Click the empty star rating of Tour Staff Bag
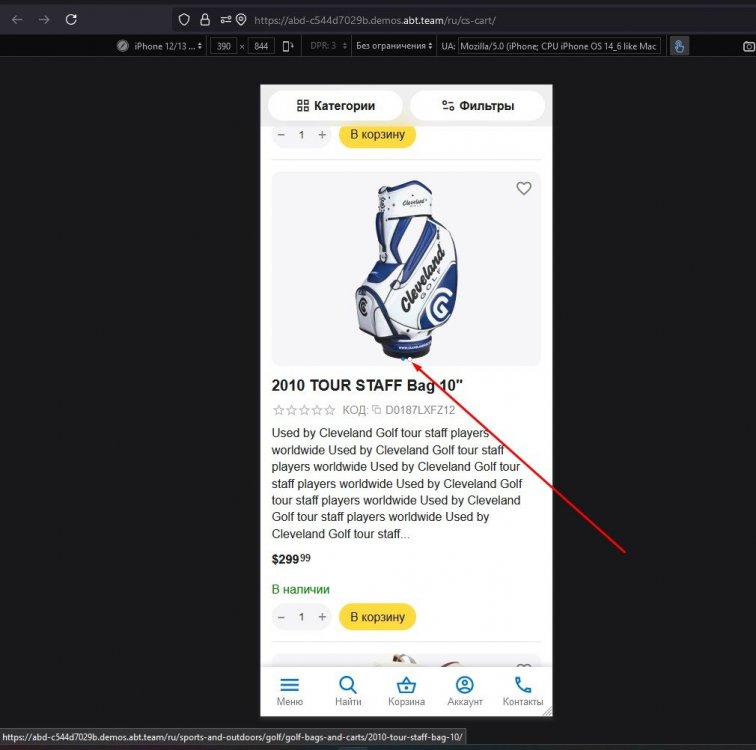This screenshot has width=756, height=750. (x=304, y=410)
